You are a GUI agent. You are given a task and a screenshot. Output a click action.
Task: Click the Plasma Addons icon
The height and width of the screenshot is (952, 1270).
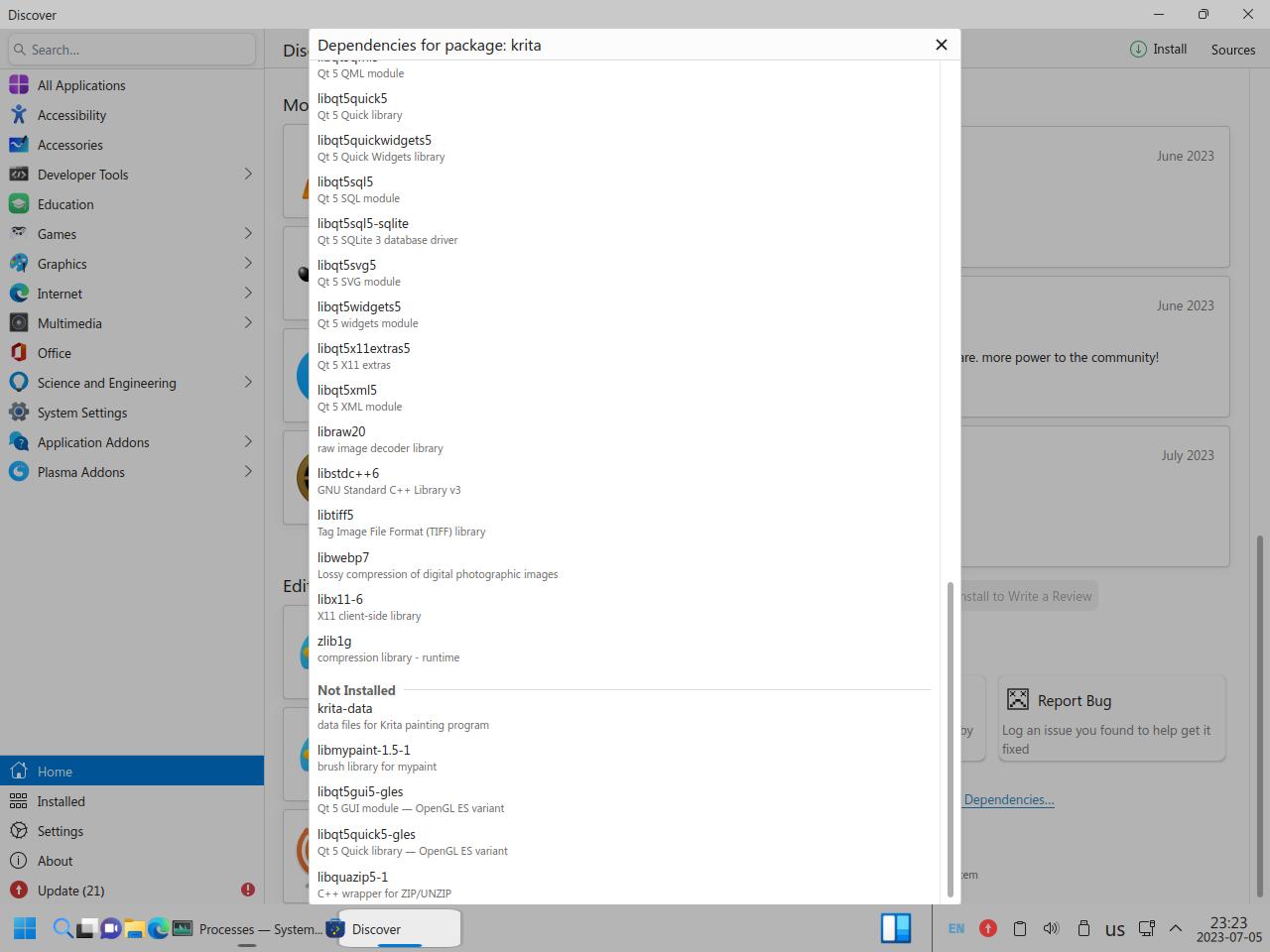(19, 472)
